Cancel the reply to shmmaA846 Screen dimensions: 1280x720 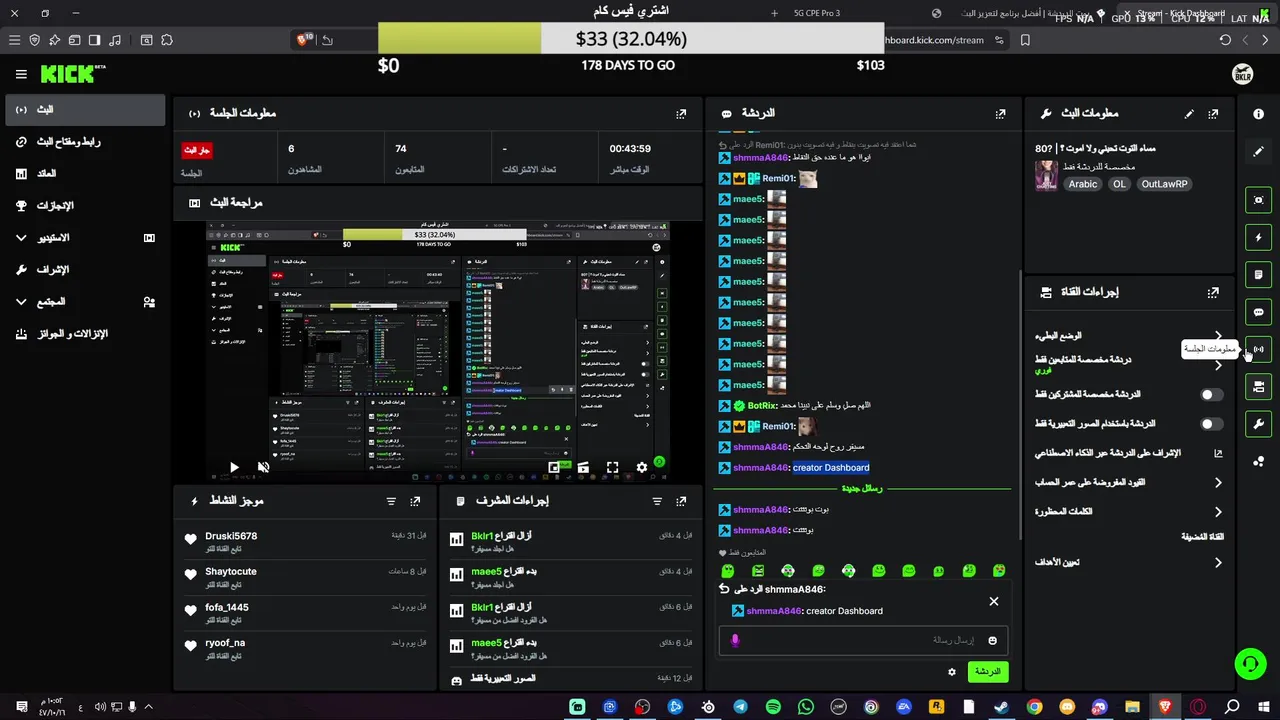coord(994,601)
